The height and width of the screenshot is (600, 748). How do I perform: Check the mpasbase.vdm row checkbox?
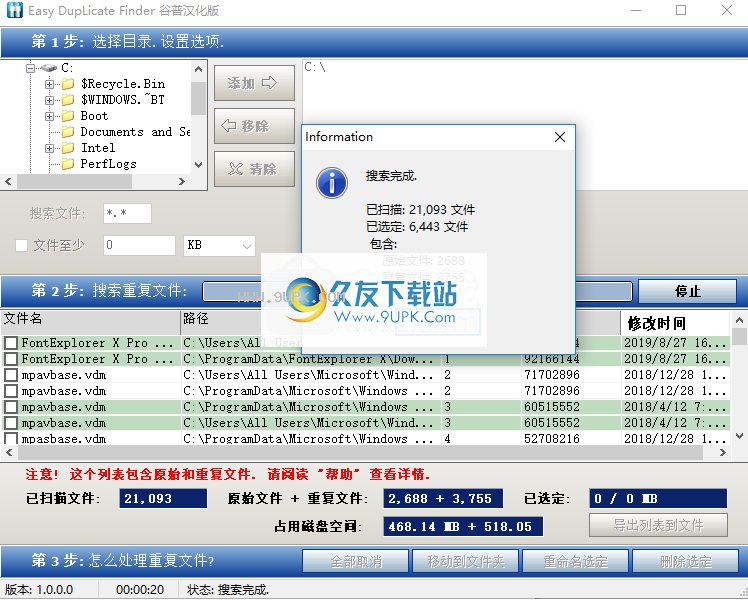coord(11,438)
